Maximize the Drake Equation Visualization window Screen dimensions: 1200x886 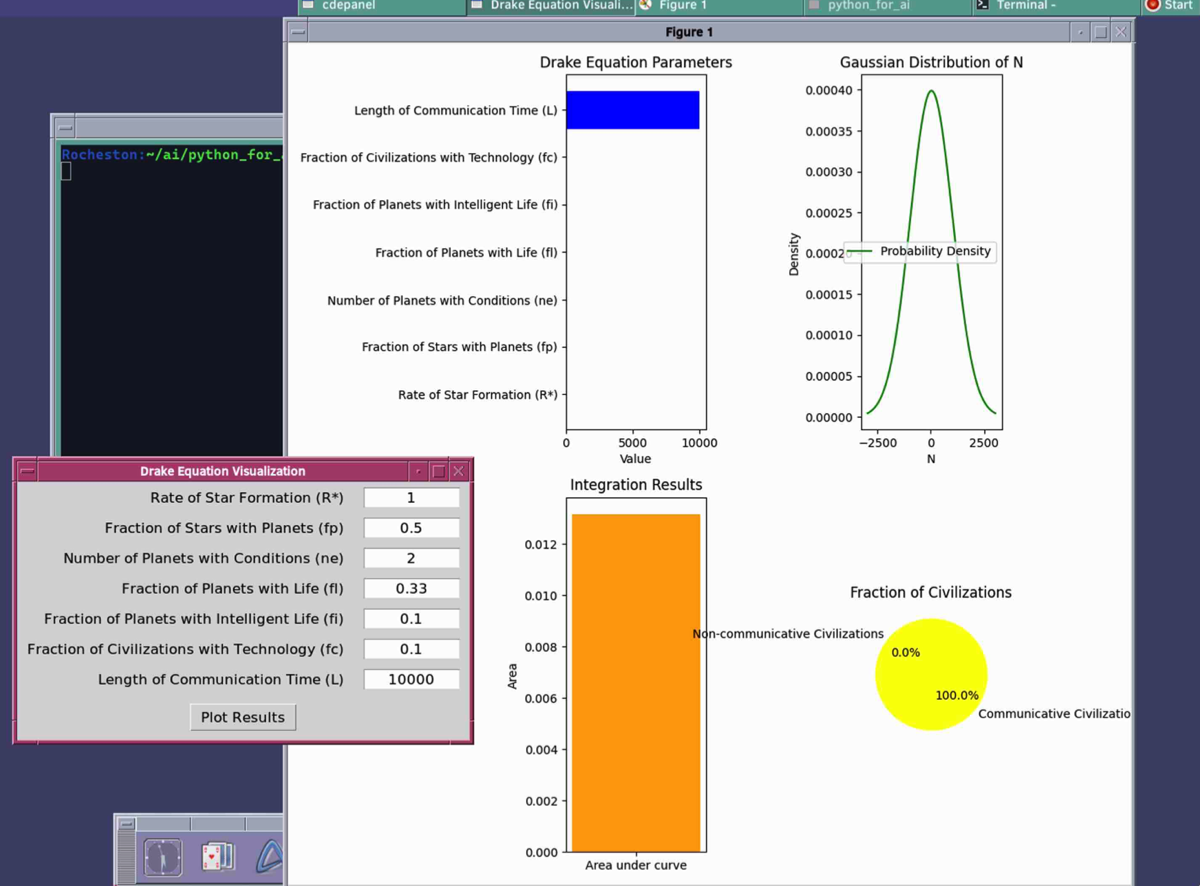438,471
